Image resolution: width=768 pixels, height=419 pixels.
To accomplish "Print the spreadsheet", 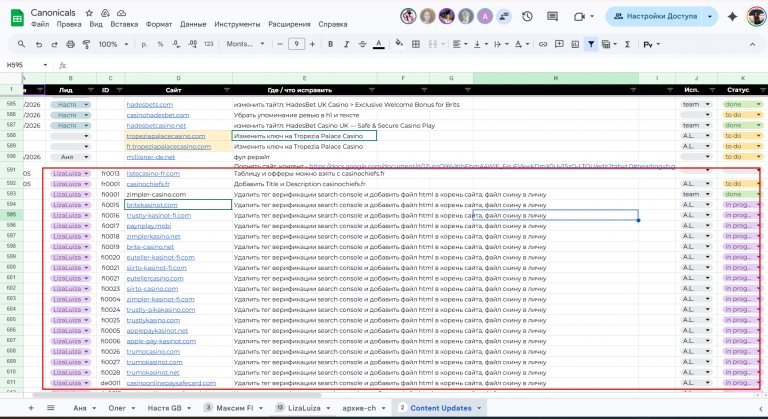I will coord(71,44).
